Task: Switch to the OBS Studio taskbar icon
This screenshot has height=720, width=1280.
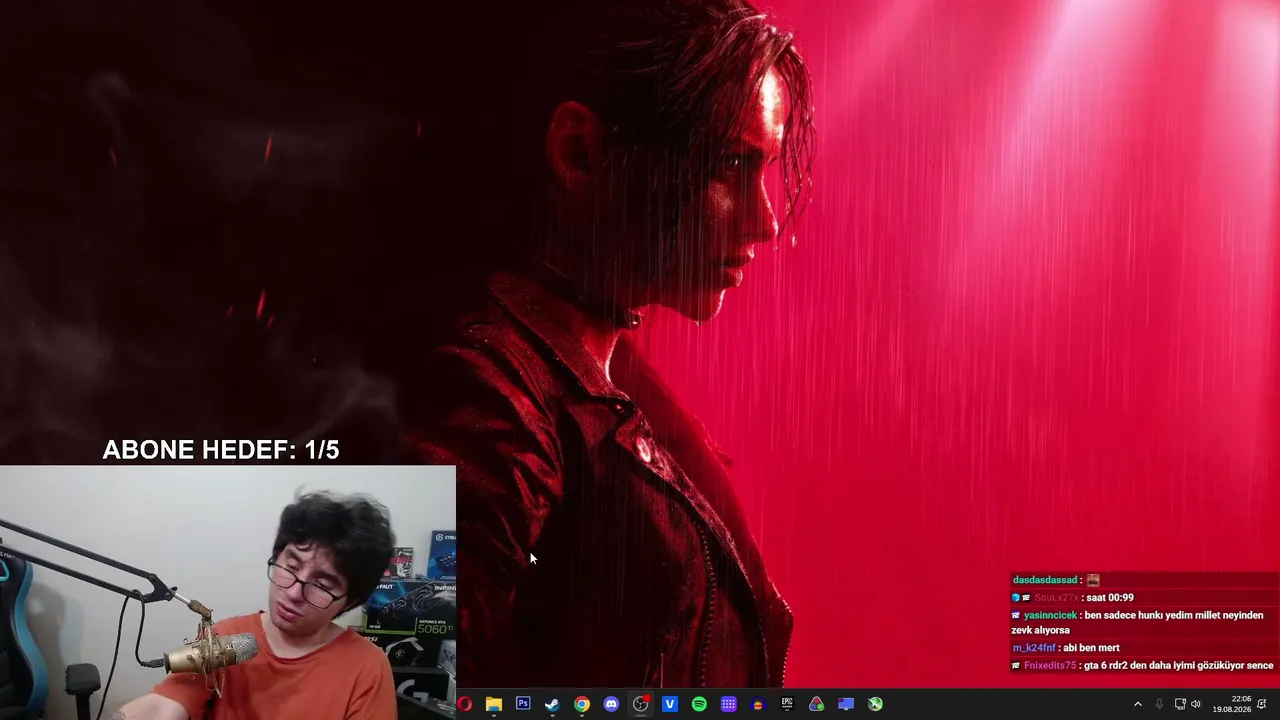Action: [x=641, y=704]
